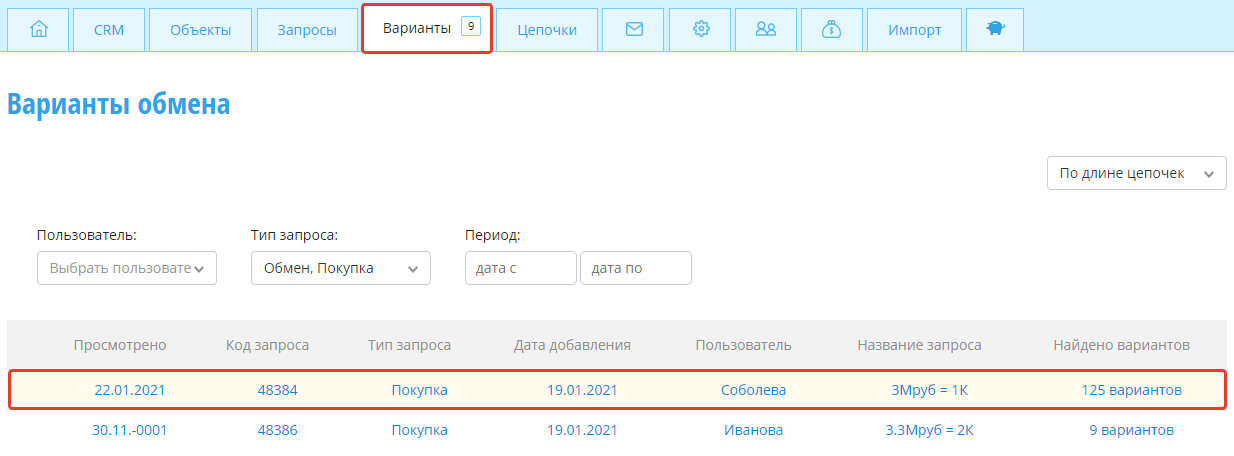Go to the Запросы tab

(307, 30)
